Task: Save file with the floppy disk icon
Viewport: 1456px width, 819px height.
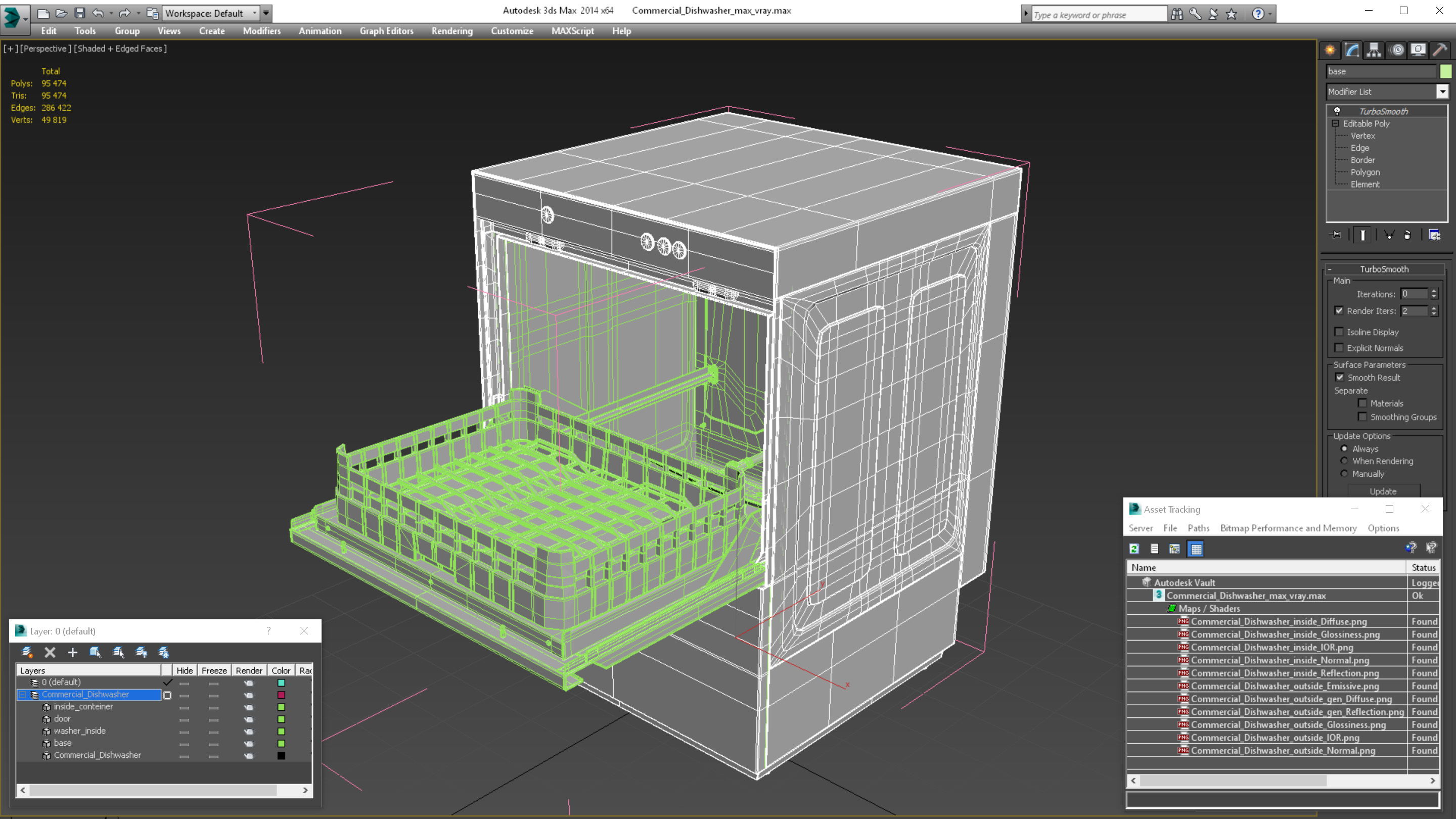Action: pos(80,13)
